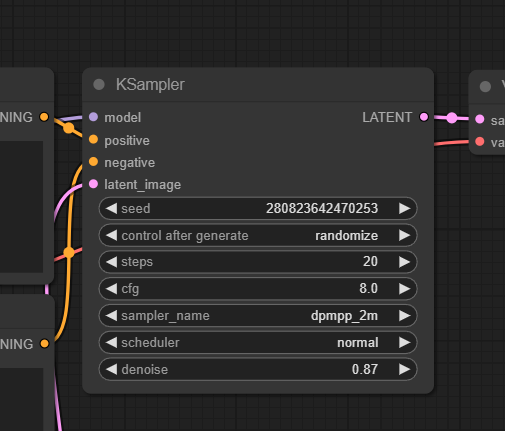Select the KSampler node title
Viewport: 505px width, 431px height.
click(150, 85)
